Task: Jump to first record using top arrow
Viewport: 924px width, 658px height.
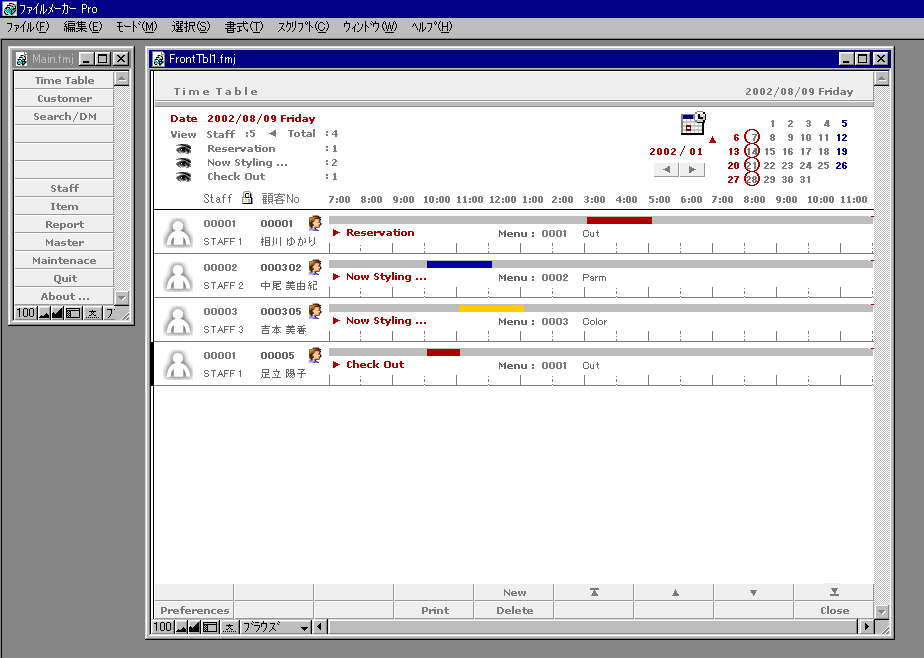Action: point(594,592)
